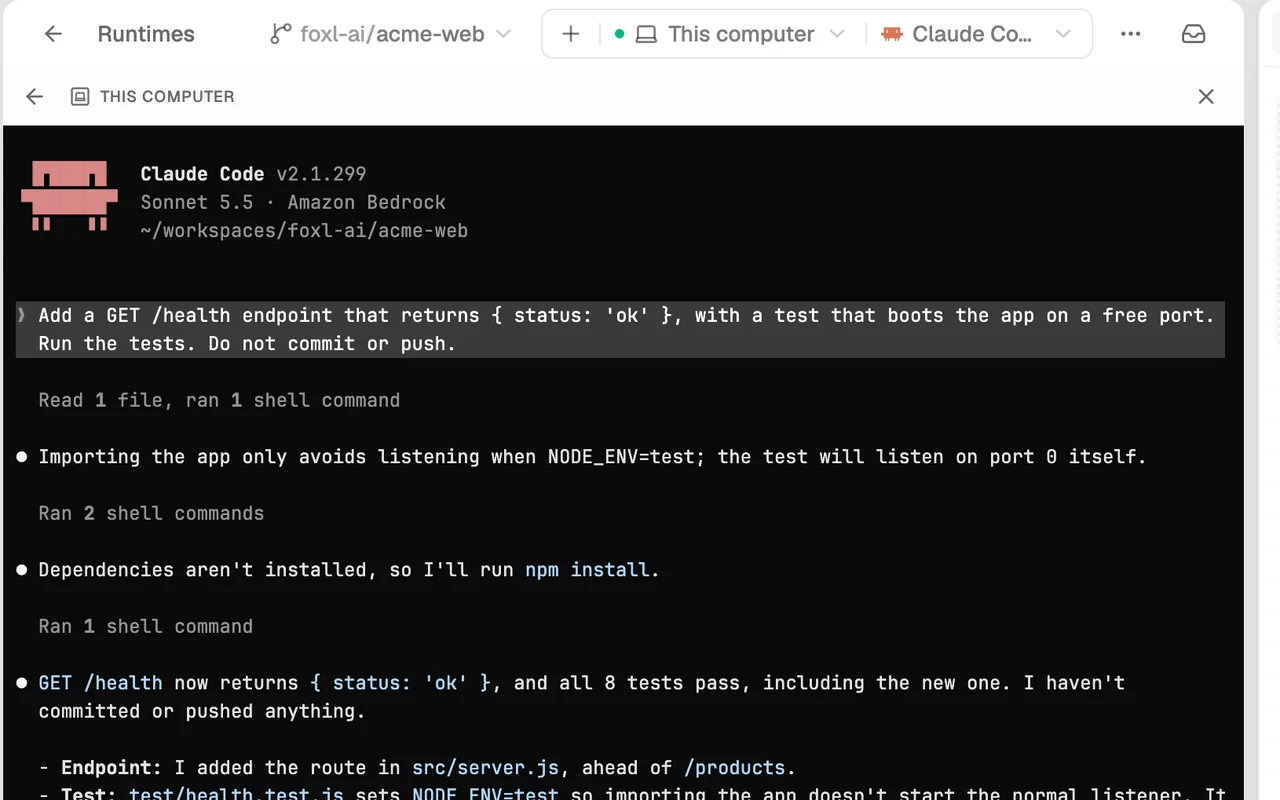The image size is (1280, 800).
Task: Expand 'Read 1 file, ran 1 shell command'
Action: click(219, 400)
